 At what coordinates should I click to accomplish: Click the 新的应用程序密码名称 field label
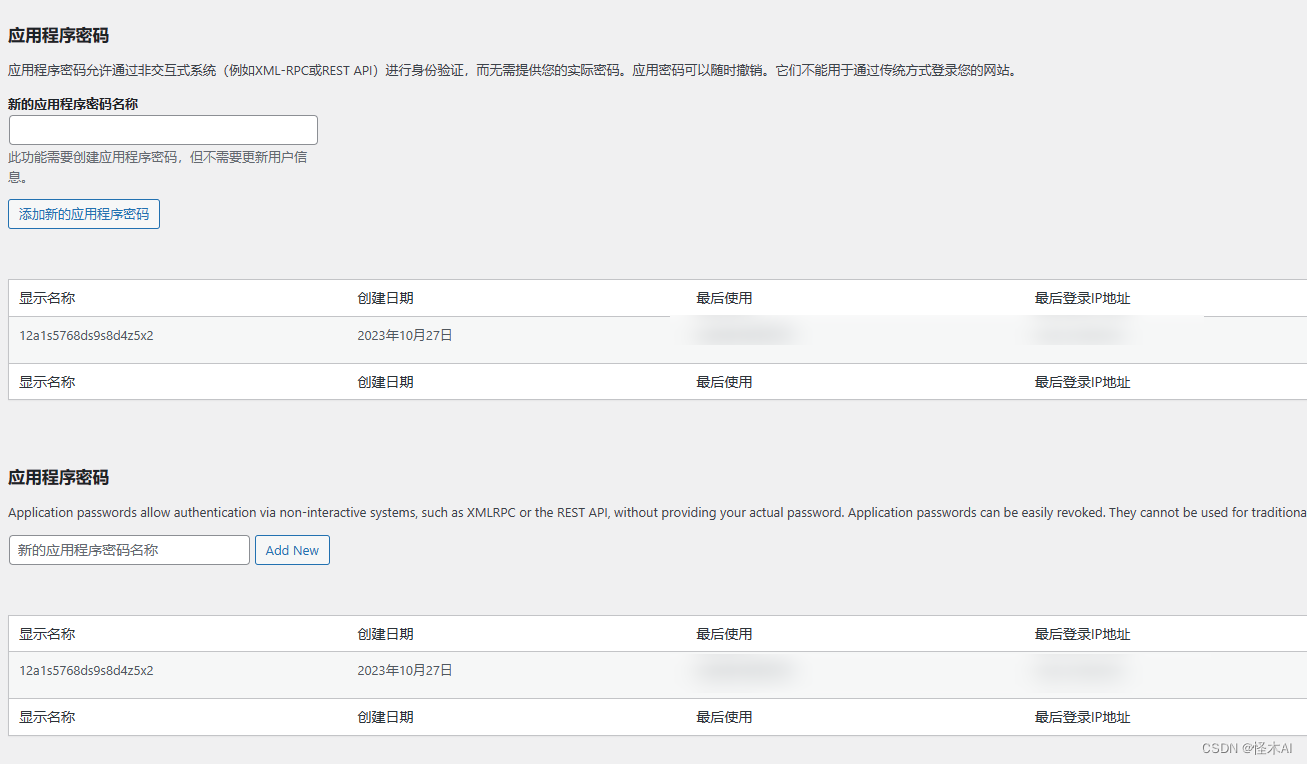click(73, 103)
